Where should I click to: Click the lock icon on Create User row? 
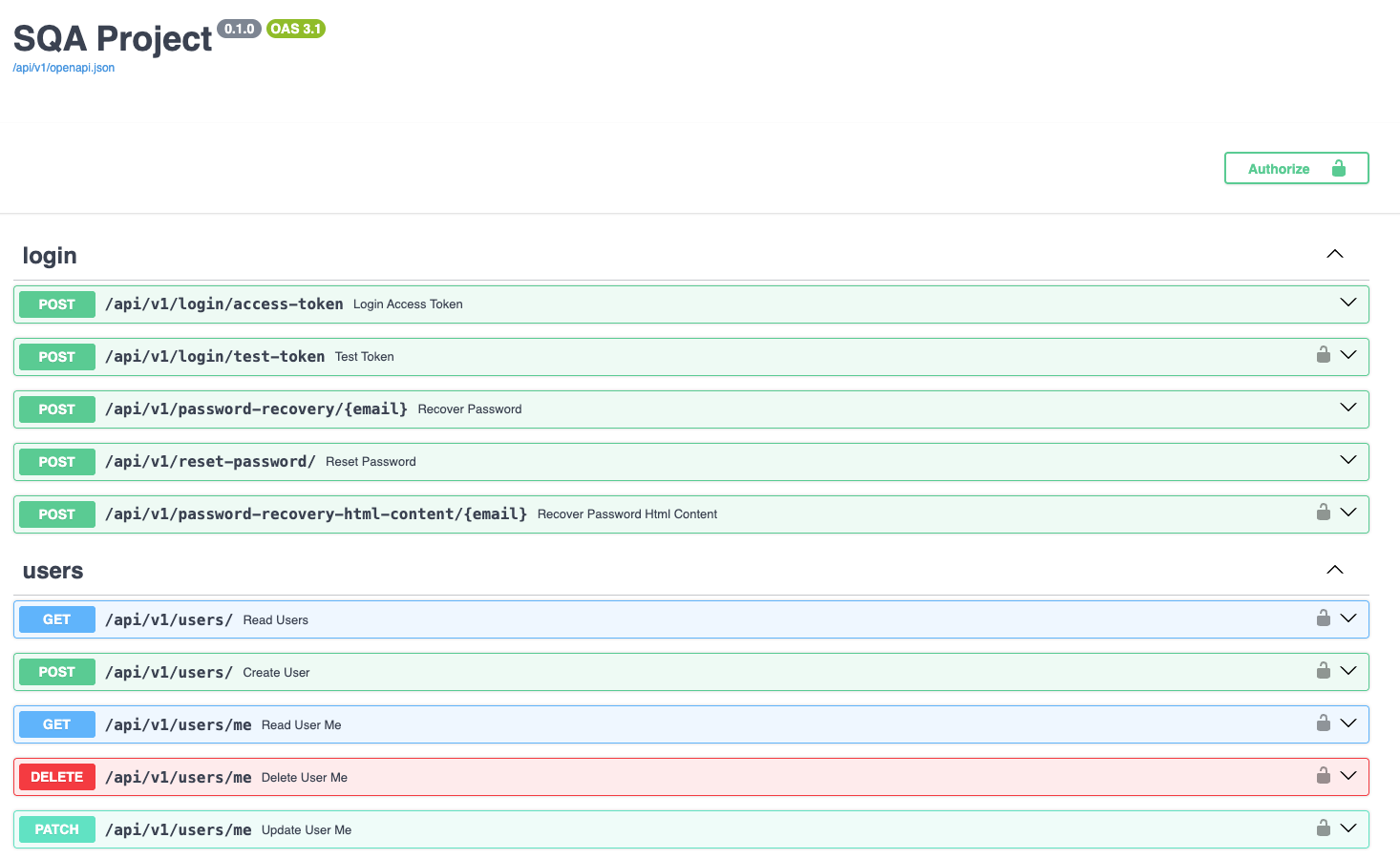click(x=1323, y=671)
